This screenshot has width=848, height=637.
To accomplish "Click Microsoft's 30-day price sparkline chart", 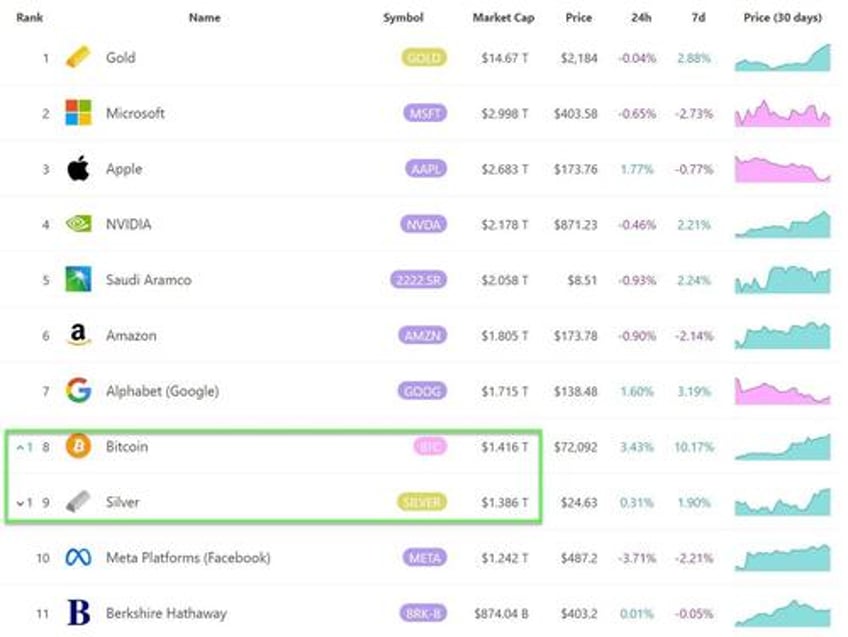I will [783, 113].
